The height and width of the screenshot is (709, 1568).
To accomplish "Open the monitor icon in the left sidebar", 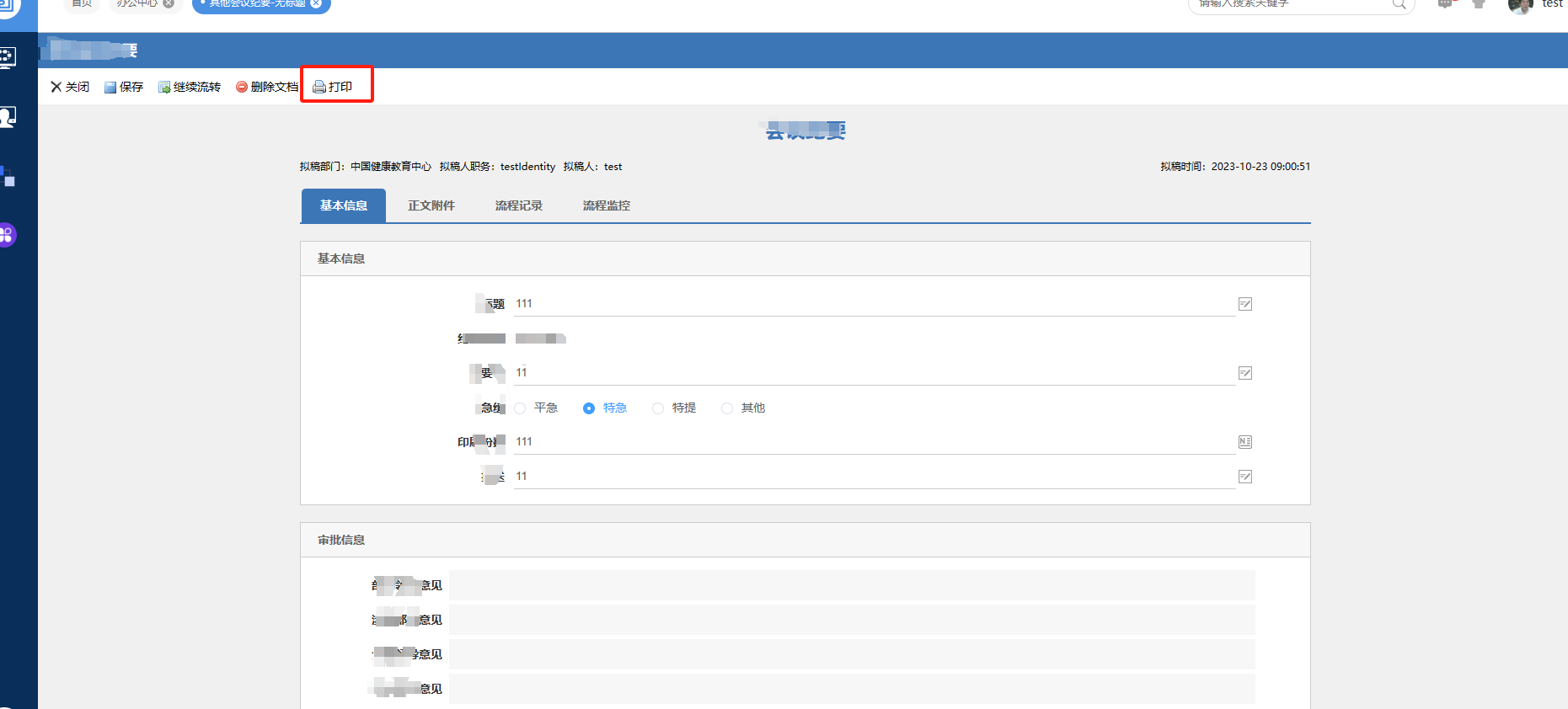I will [7, 57].
